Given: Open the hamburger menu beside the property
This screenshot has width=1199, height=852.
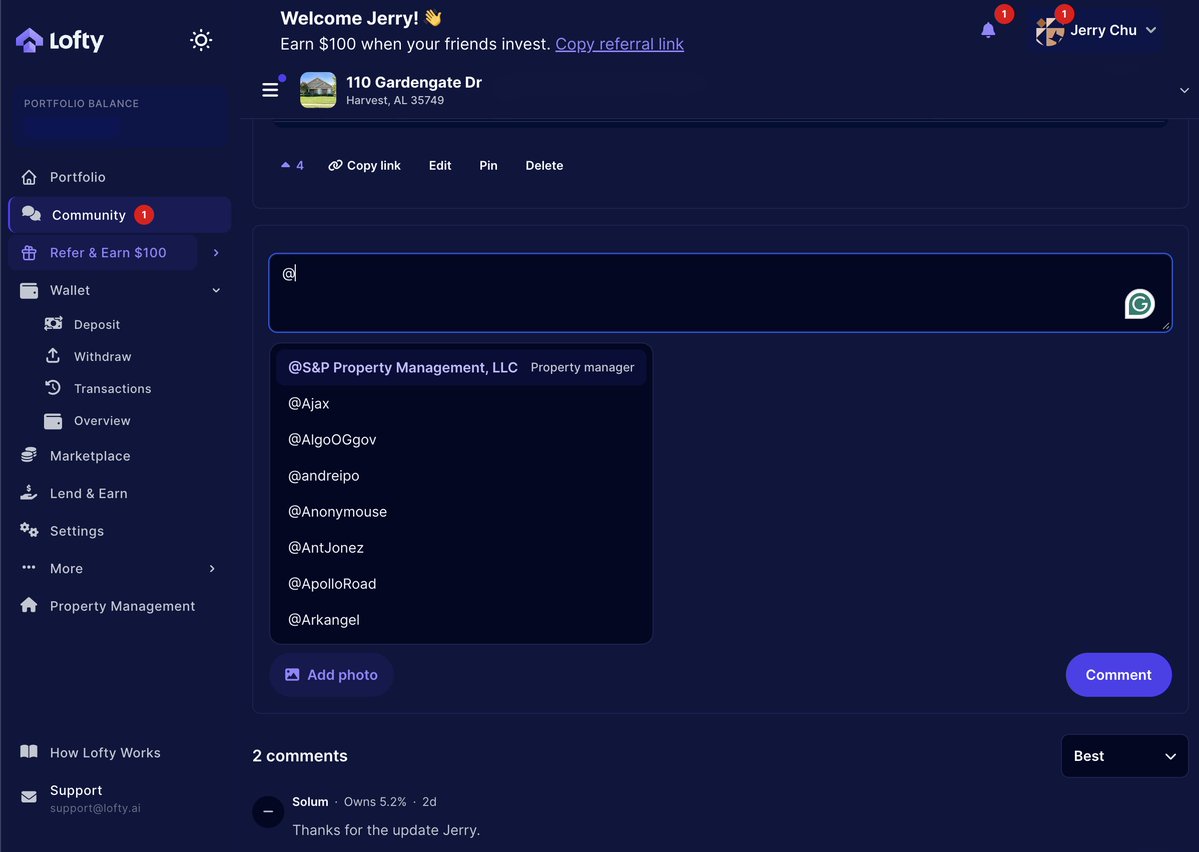Looking at the screenshot, I should [270, 89].
